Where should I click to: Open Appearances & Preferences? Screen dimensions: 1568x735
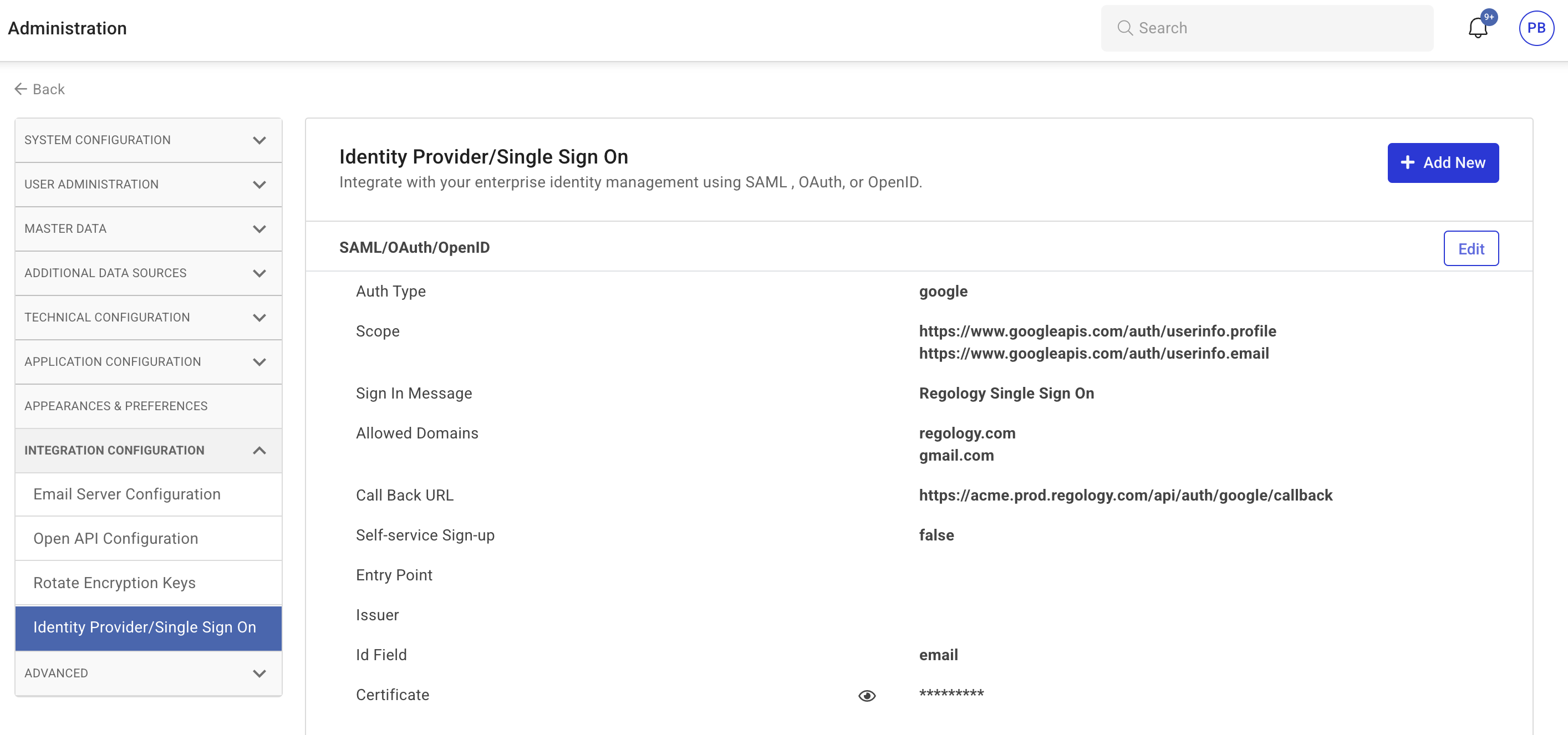pyautogui.click(x=116, y=406)
